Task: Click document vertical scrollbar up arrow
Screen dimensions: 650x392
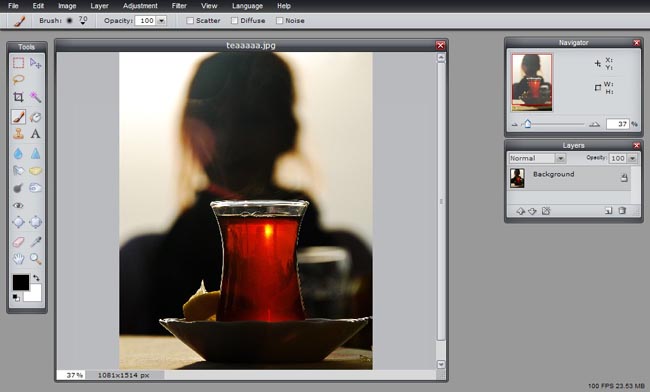Action: [441, 58]
